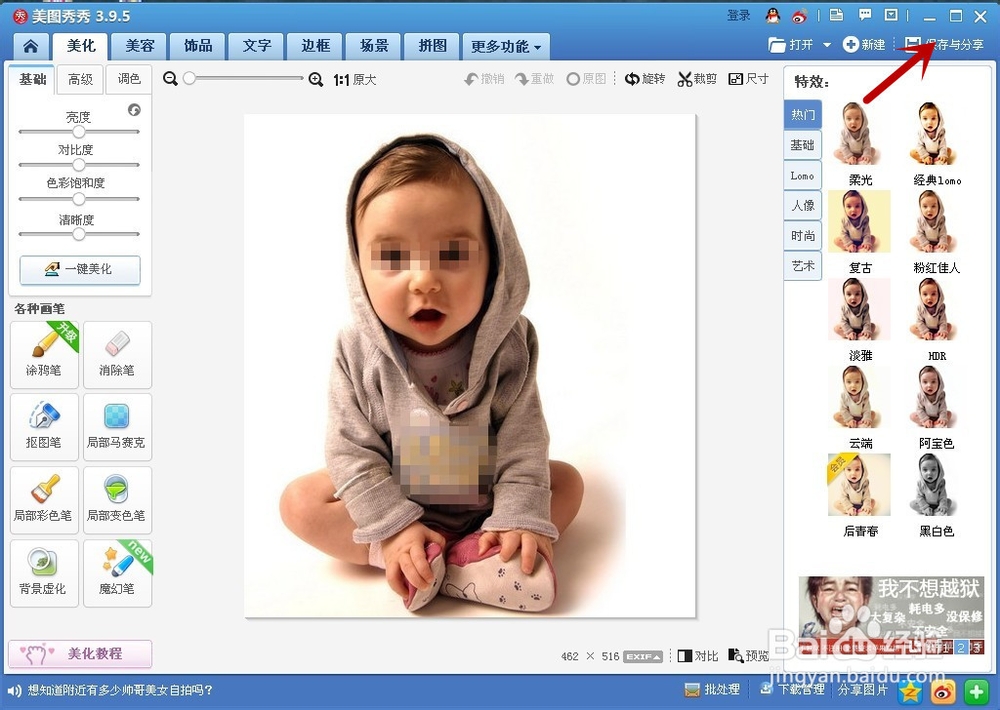
Task: Adjust the 清晰度 sharpness slider handle
Action: tap(78, 234)
